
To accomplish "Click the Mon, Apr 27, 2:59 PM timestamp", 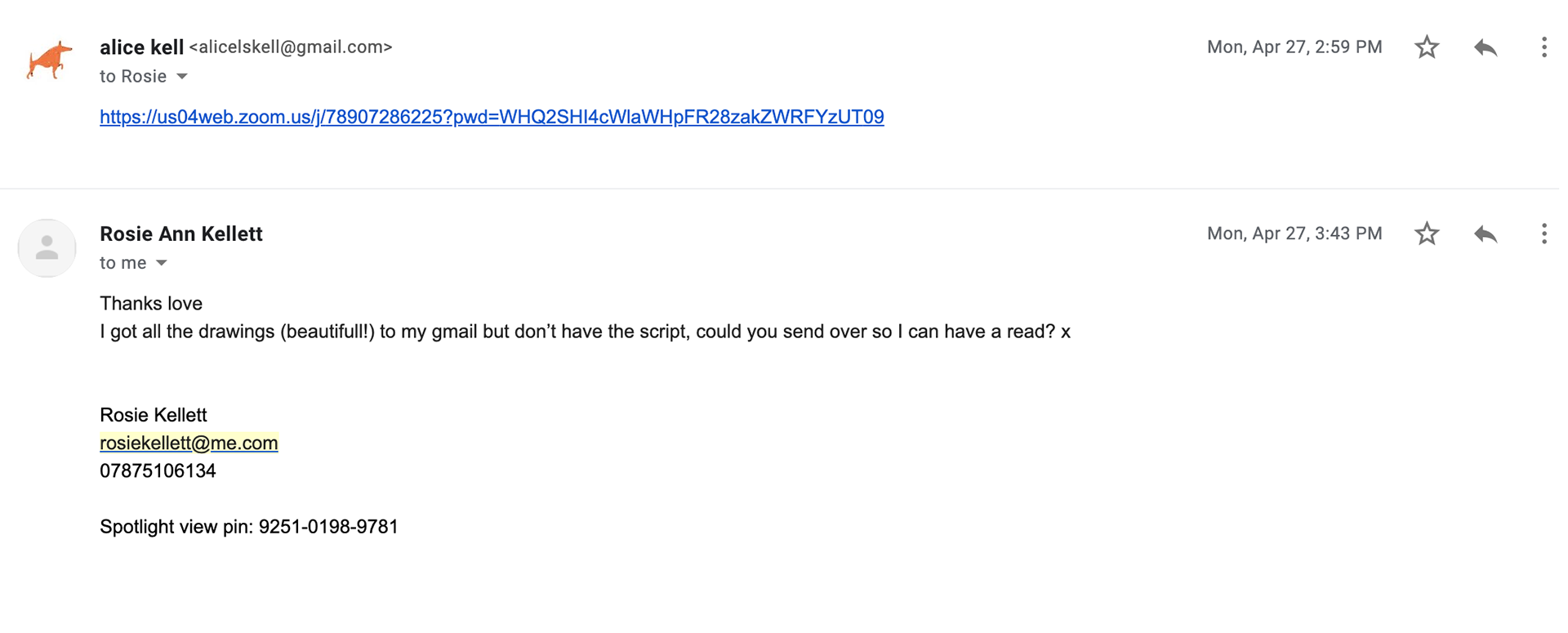I will tap(1294, 47).
